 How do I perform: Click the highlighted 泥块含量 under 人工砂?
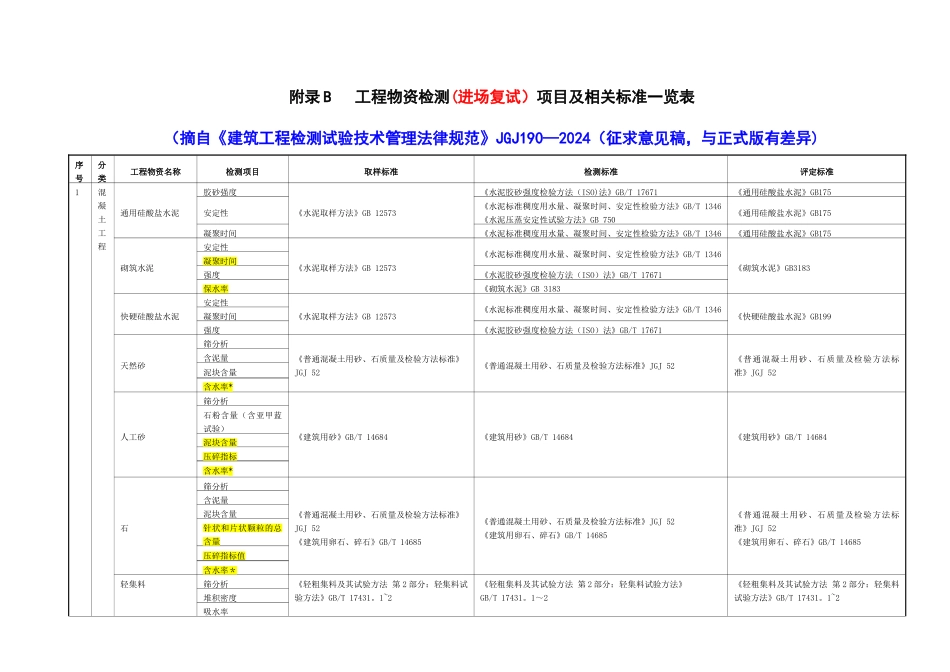220,442
